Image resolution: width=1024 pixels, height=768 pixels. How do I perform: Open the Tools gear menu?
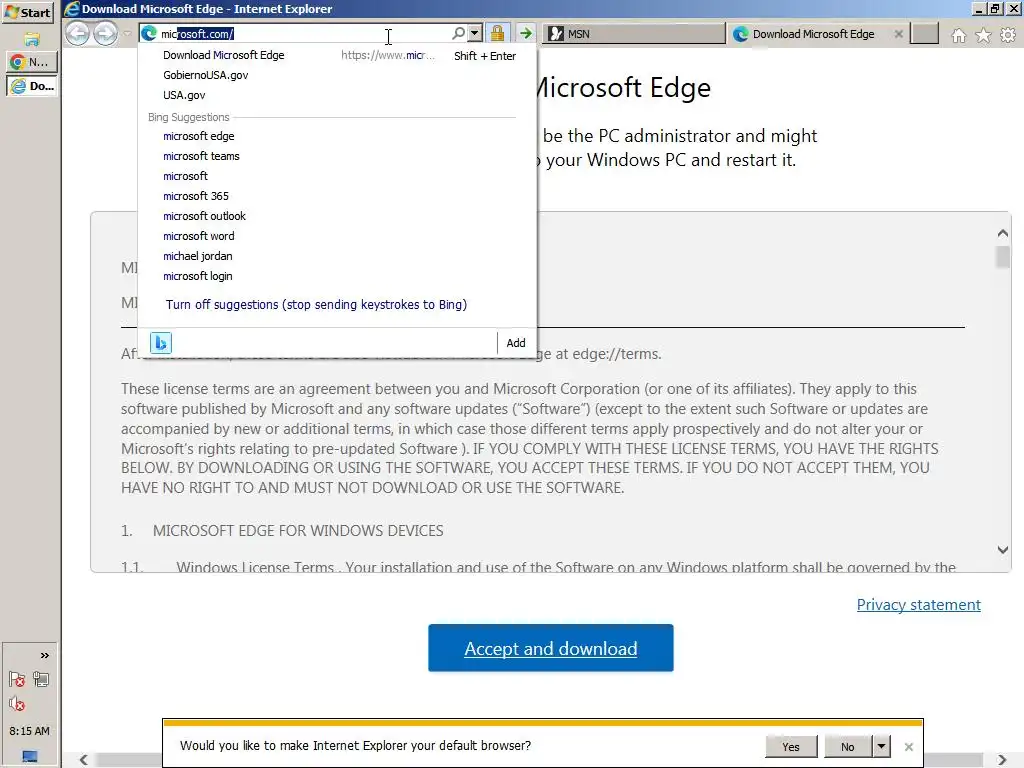point(1008,35)
